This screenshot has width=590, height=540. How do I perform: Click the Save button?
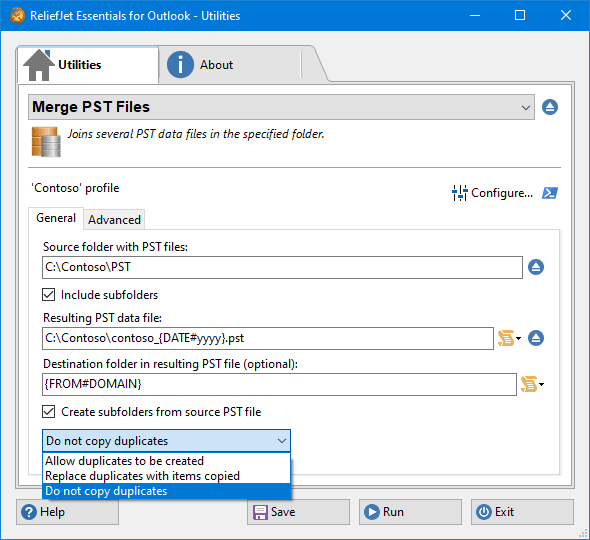pyautogui.click(x=298, y=512)
